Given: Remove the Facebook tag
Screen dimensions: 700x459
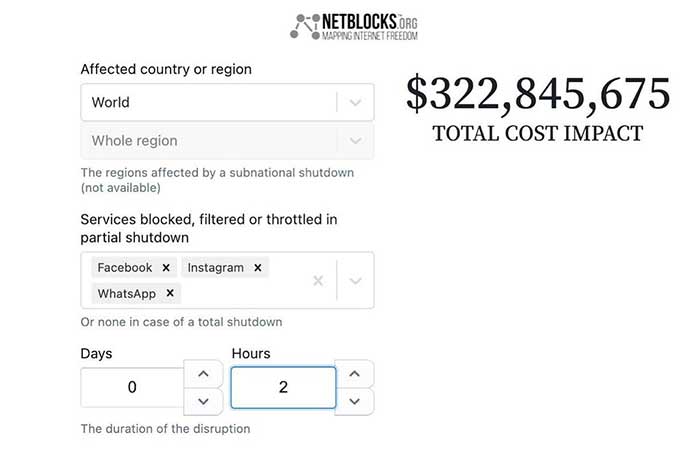Looking at the screenshot, I should tap(166, 268).
